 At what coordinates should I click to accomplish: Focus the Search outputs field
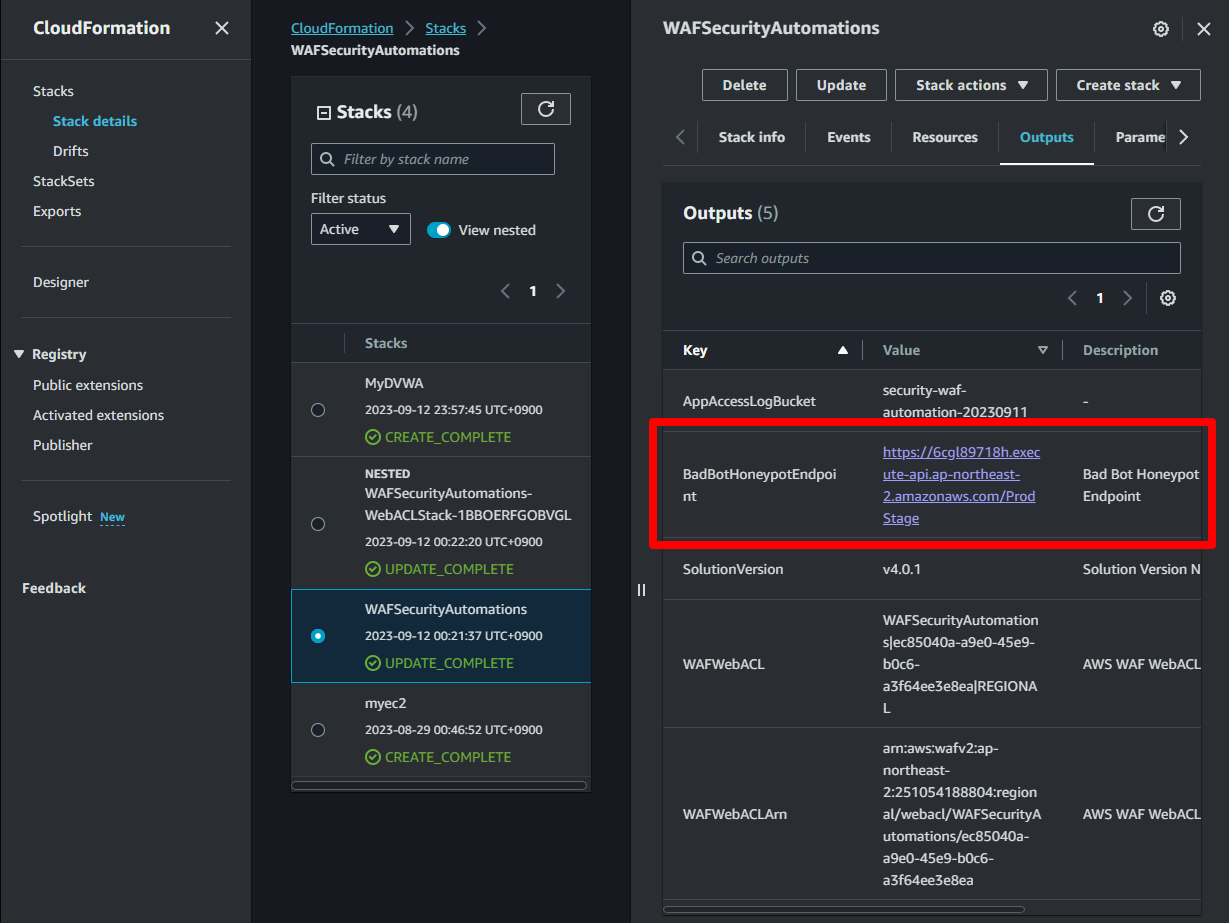tap(932, 258)
